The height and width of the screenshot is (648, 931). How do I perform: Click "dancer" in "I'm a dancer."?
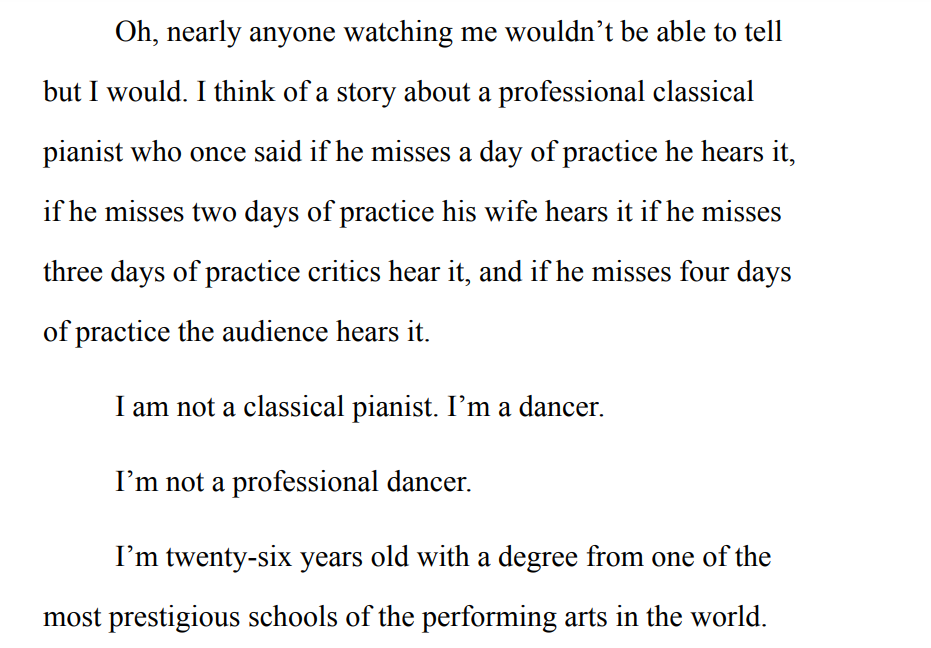coord(560,409)
